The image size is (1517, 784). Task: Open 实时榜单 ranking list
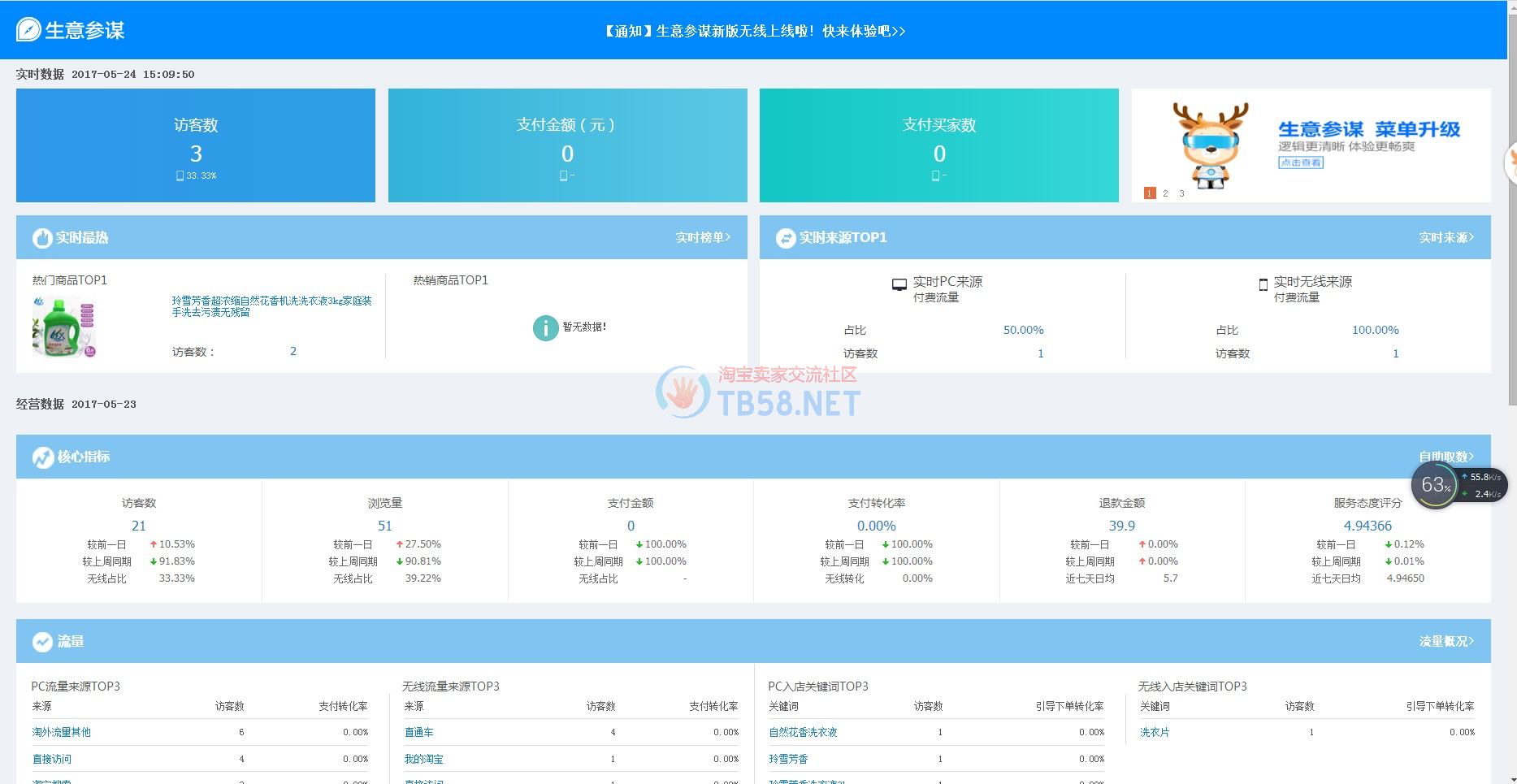[x=703, y=237]
